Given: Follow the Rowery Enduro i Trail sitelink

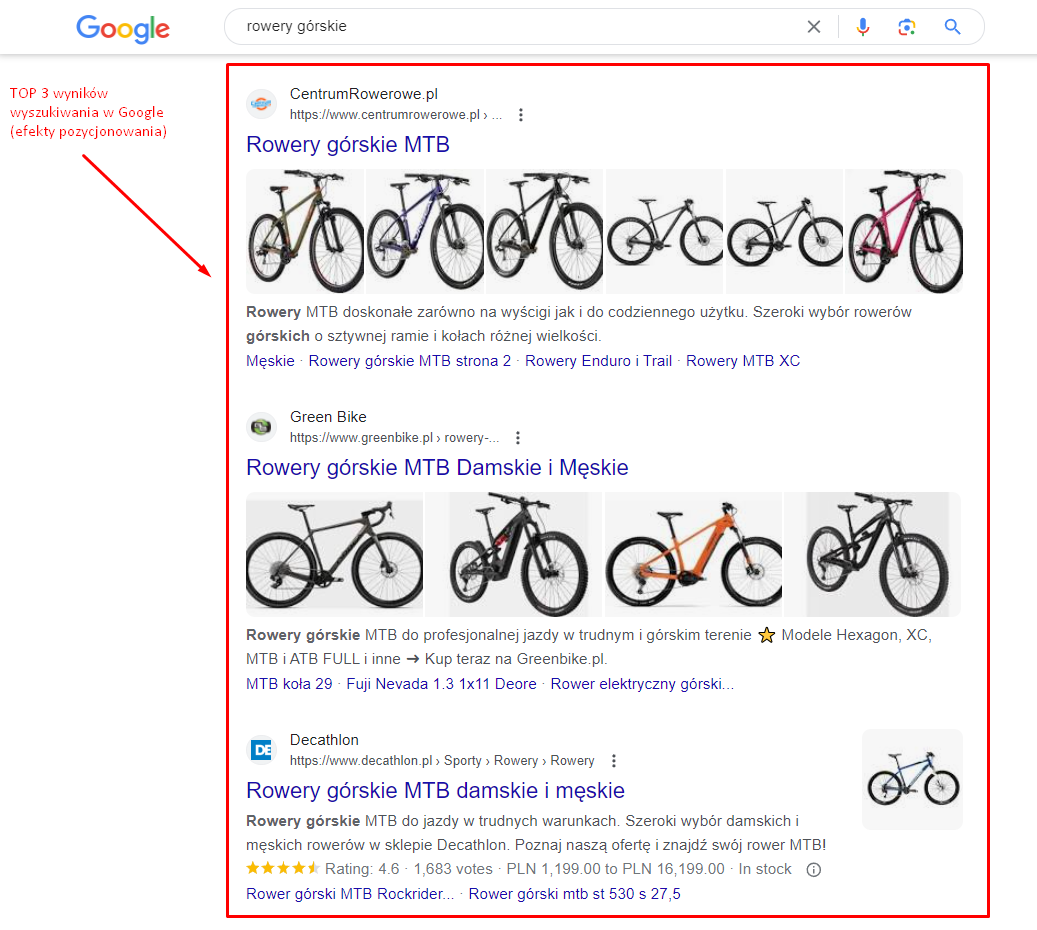Looking at the screenshot, I should click(x=598, y=361).
